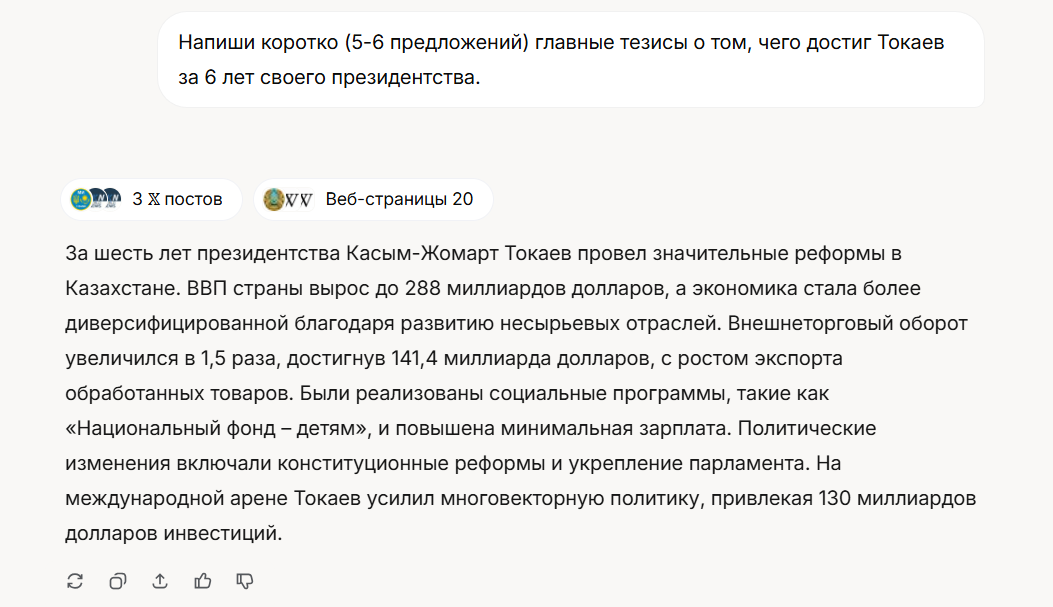Click the word «Токаев» in the user prompt
This screenshot has height=607, width=1053.
point(911,42)
